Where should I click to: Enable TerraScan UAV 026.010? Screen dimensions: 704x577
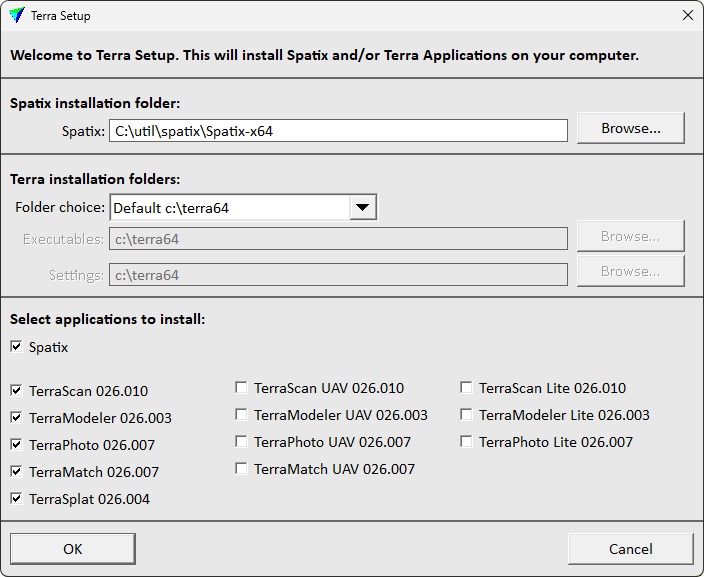[x=241, y=388]
